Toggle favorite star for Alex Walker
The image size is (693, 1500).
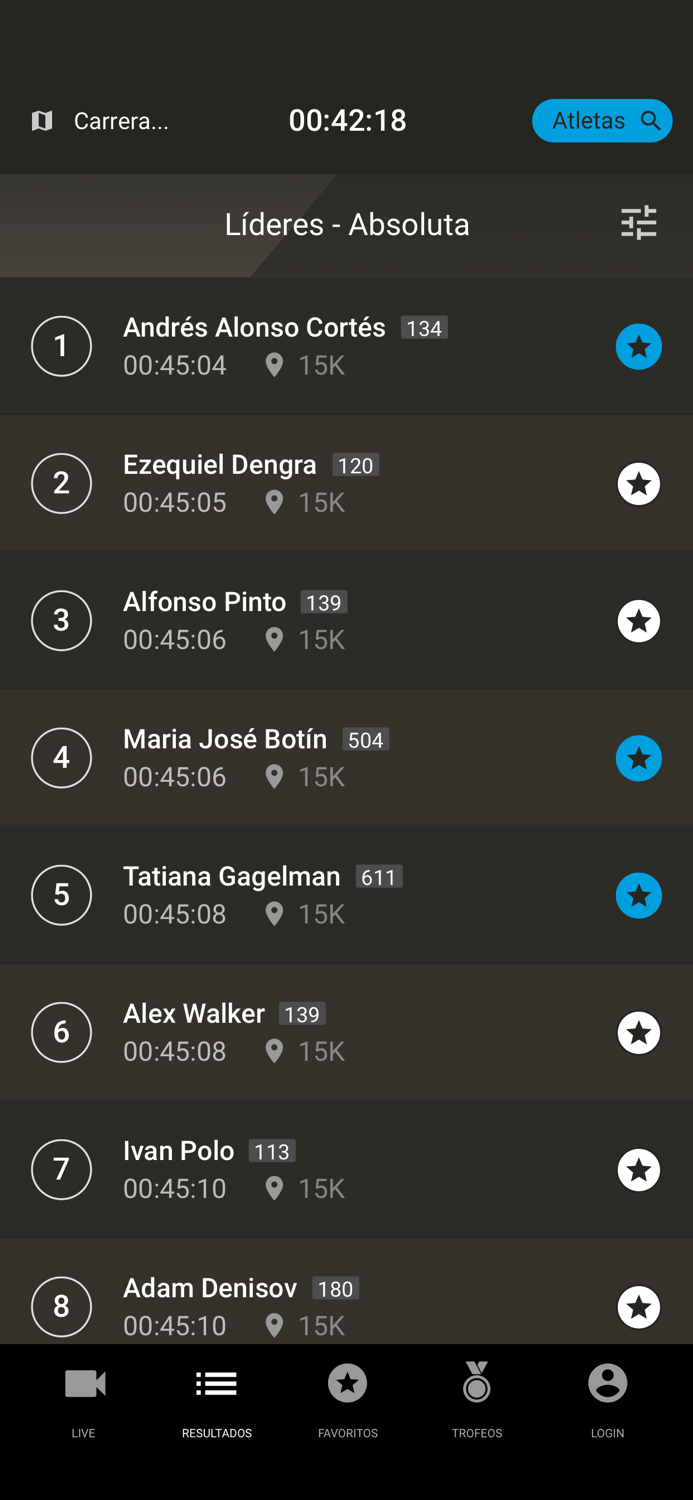tap(639, 1032)
